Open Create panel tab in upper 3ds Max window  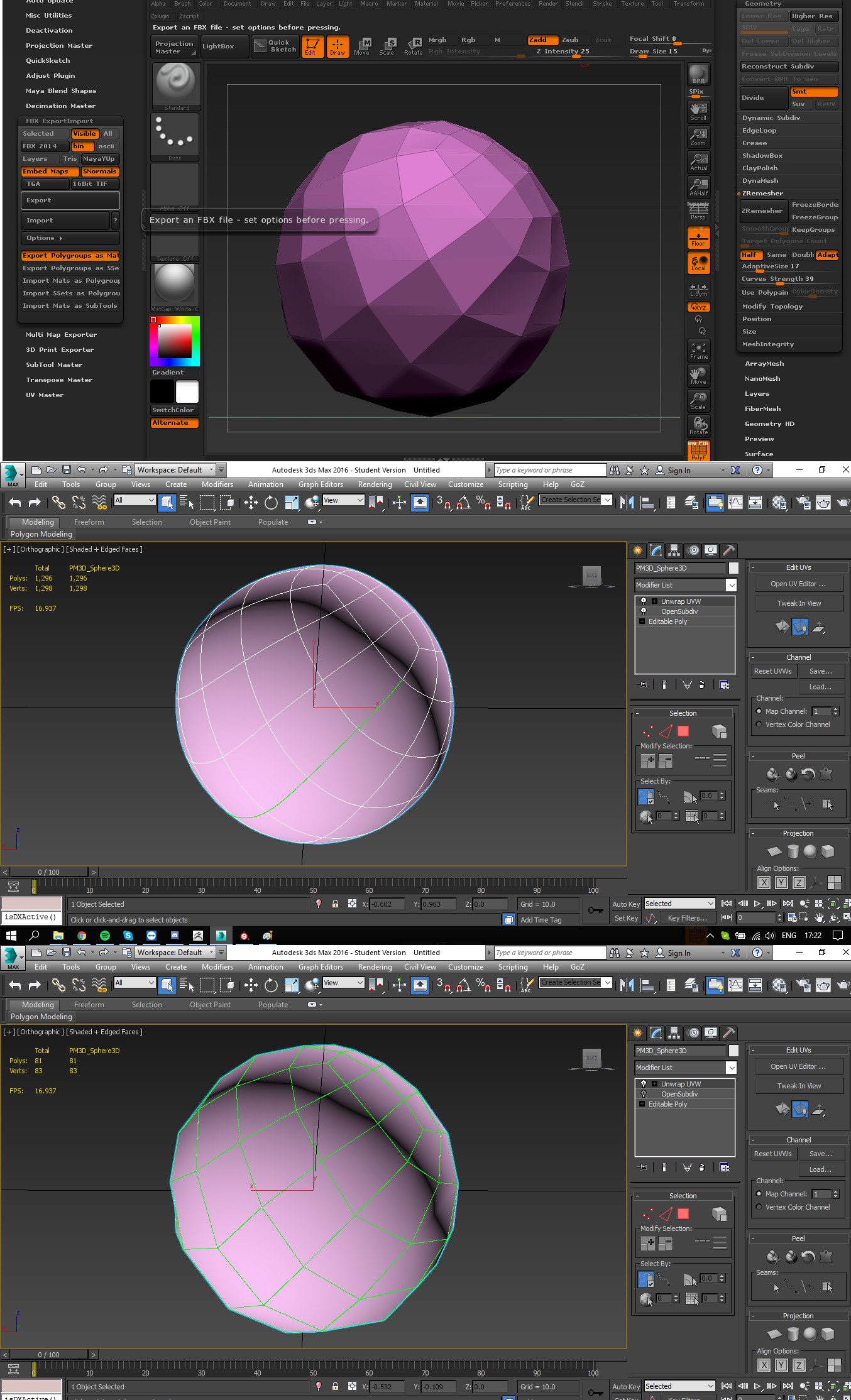click(x=637, y=550)
